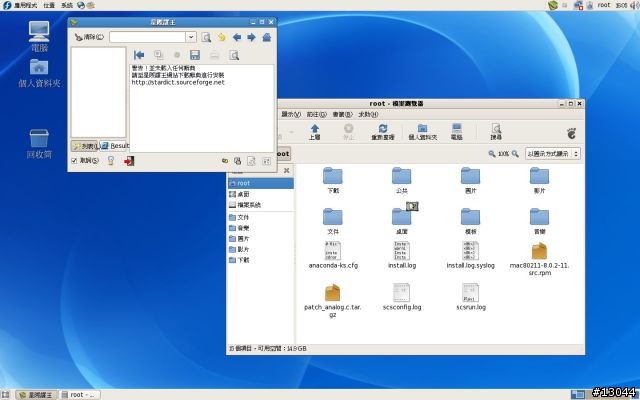
Task: Click the Home folder (個人資料夾) toolbar button
Action: click(x=422, y=132)
